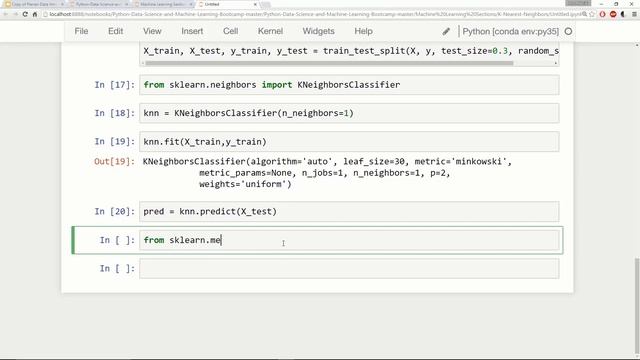Open the Cell menu
Screen dimensions: 640x360
point(231,31)
